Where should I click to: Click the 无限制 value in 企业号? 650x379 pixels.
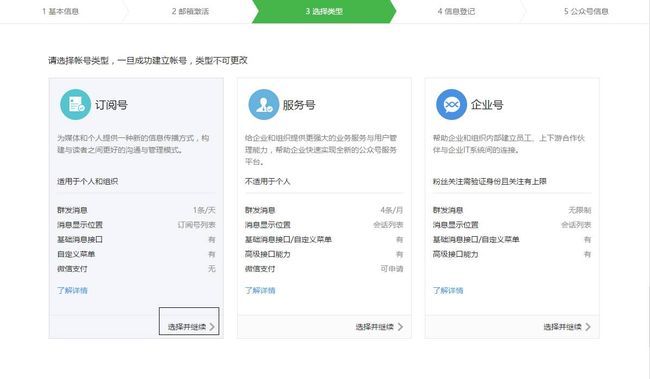[580, 210]
